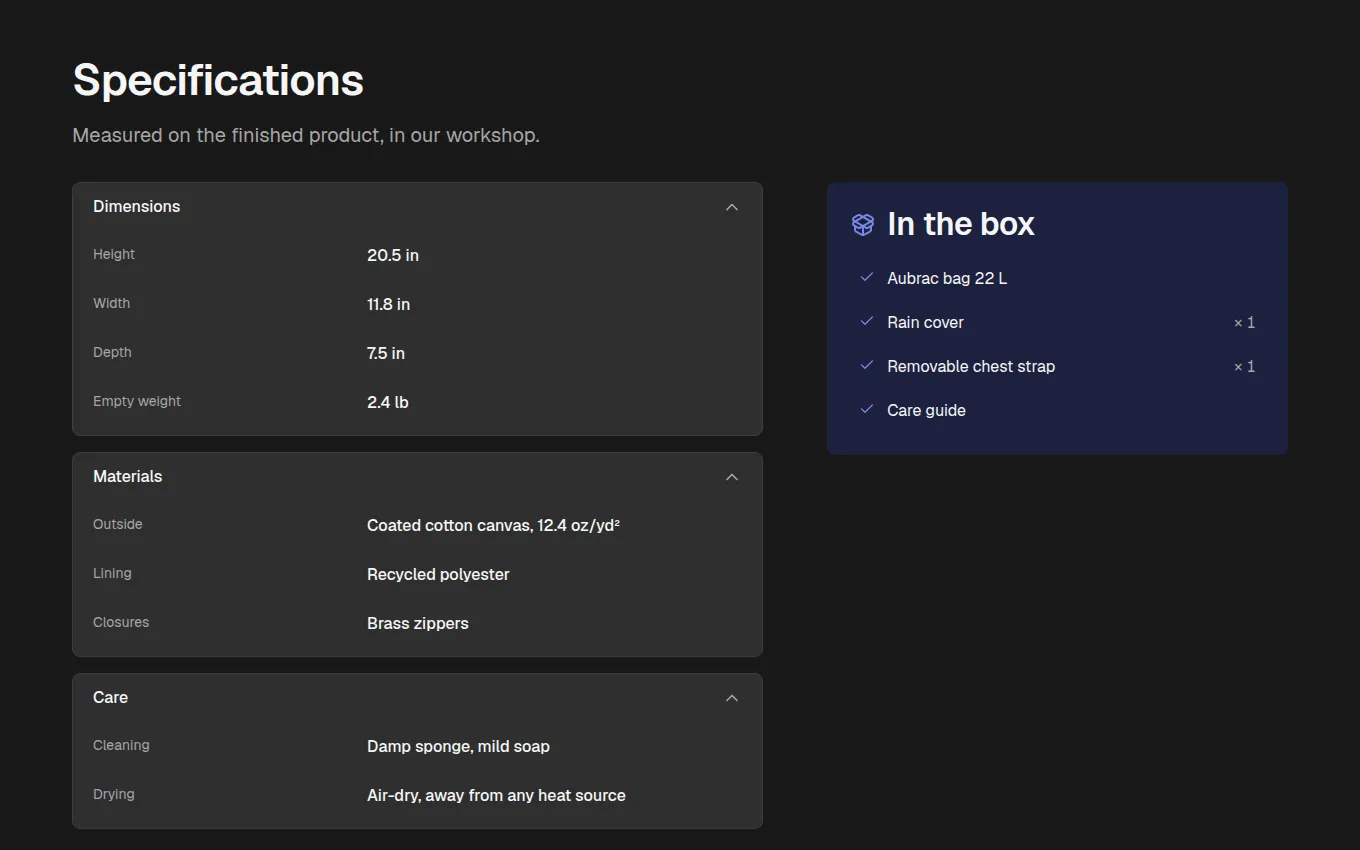The height and width of the screenshot is (850, 1360).
Task: Click the Air-dry heat source value
Action: coord(496,795)
